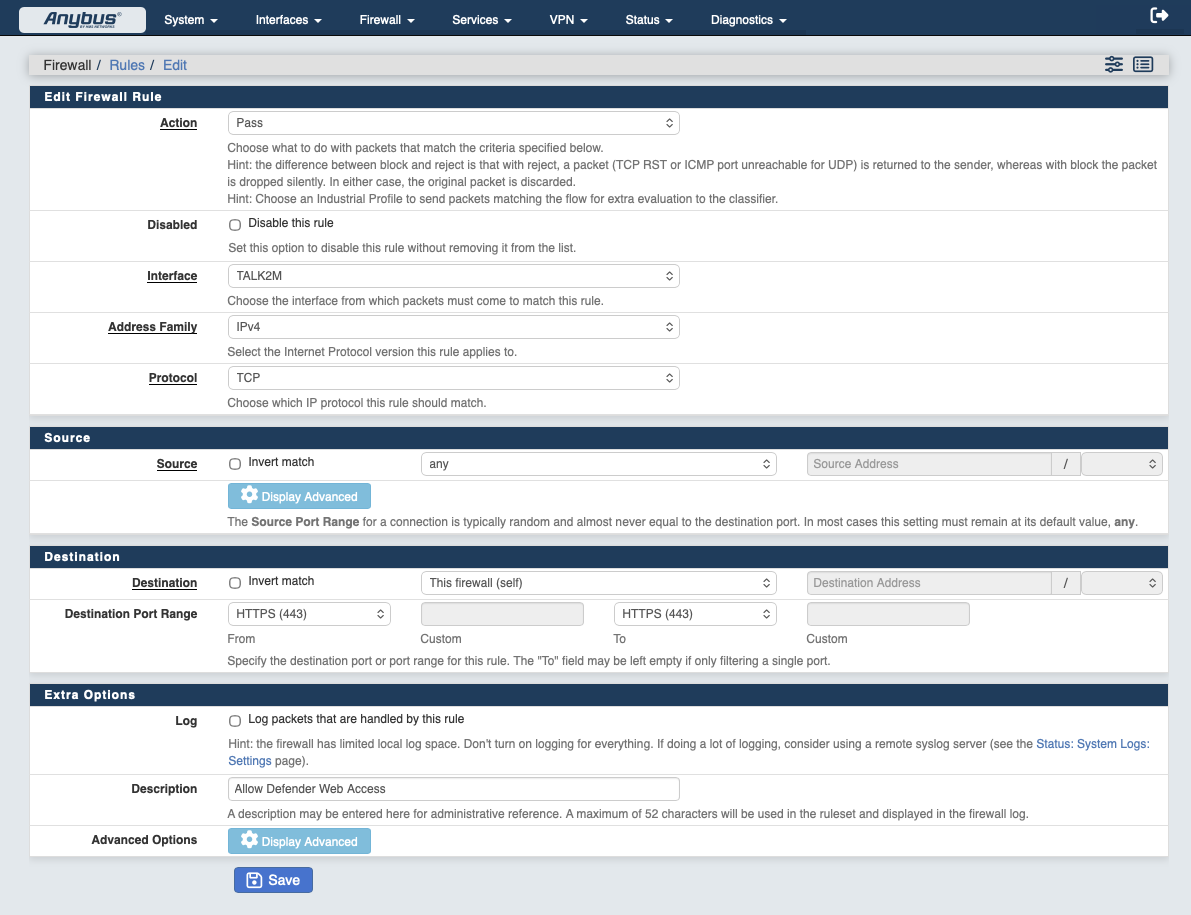The image size is (1191, 915).
Task: Enable Log packets handled by this rule
Action: (235, 721)
